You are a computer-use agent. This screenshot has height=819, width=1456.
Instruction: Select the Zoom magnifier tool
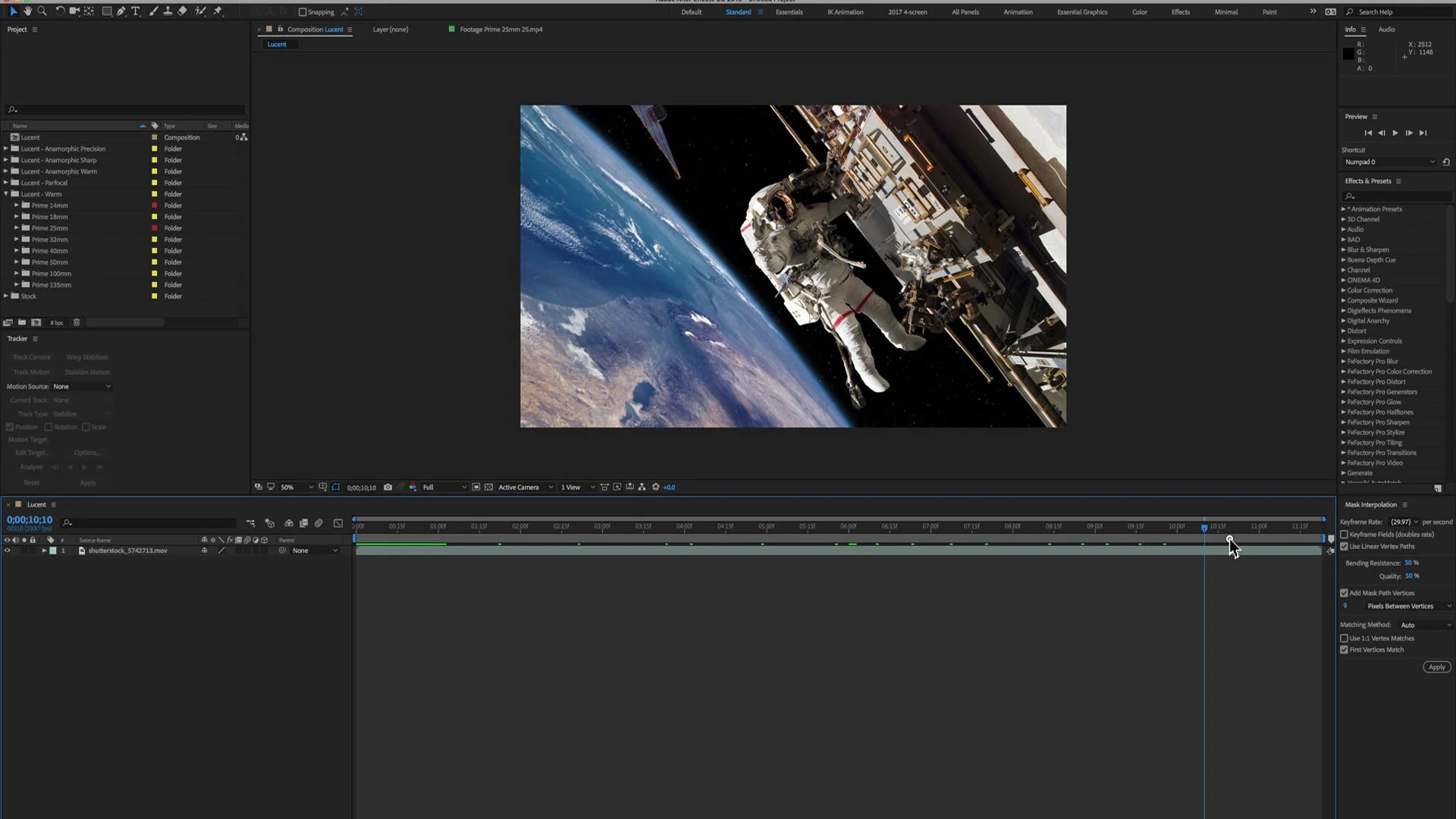tap(42, 11)
